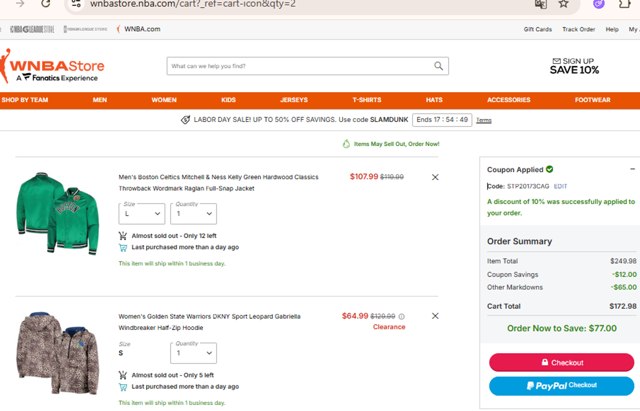Open the Quantity dropdown for Celtics jacket
Screen dimensions: 640x411
pyautogui.click(x=193, y=213)
